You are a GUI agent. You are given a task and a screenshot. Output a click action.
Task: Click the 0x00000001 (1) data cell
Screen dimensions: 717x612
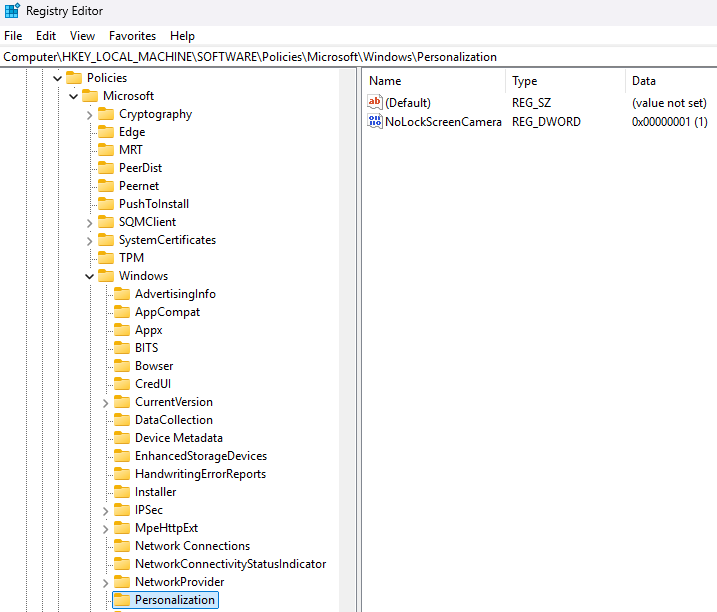tap(669, 122)
